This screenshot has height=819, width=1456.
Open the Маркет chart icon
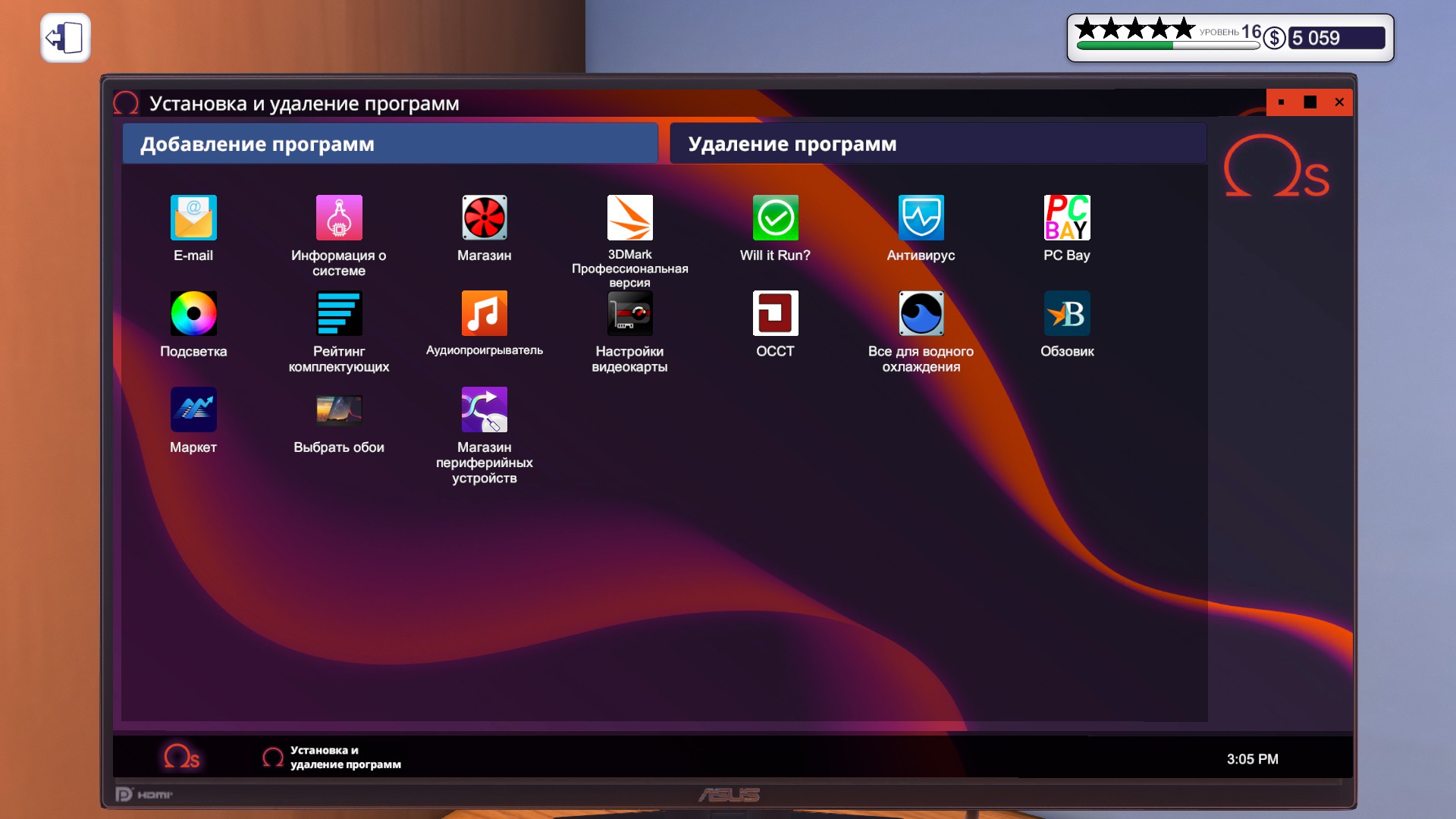coord(193,409)
